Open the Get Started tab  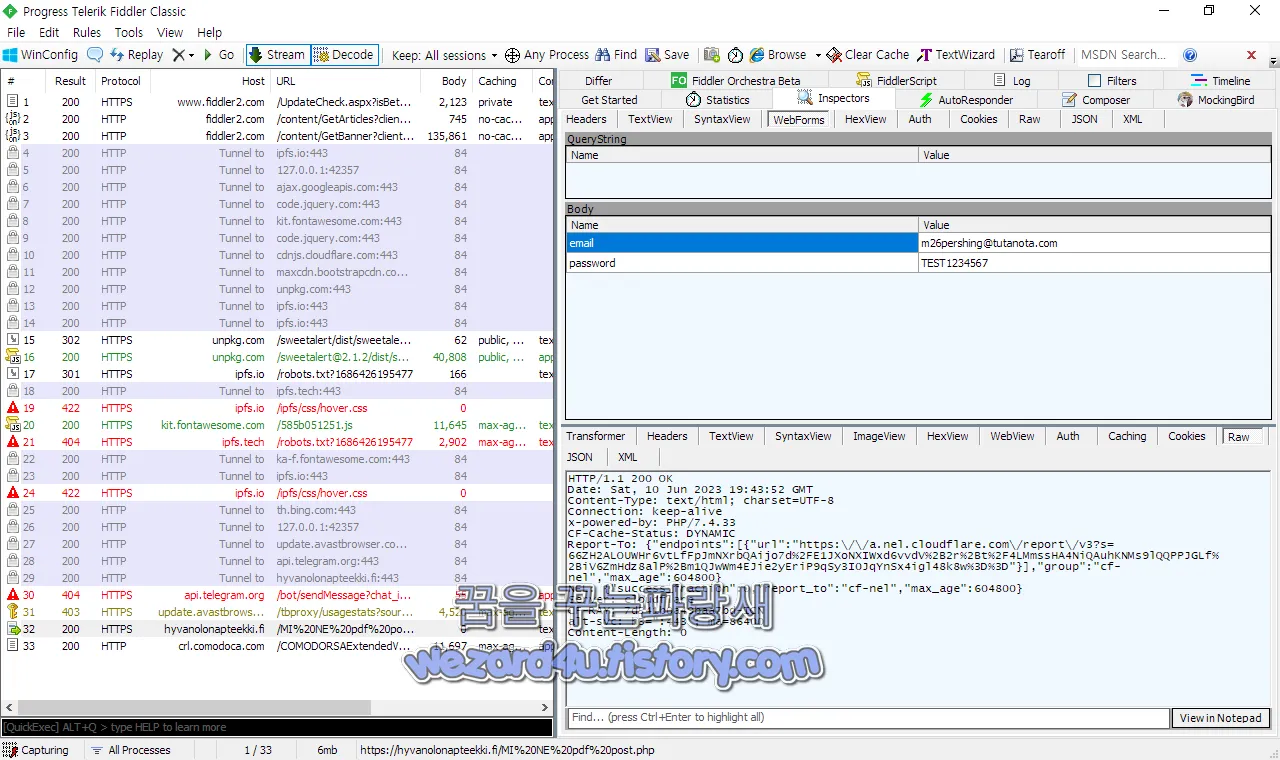tap(609, 100)
